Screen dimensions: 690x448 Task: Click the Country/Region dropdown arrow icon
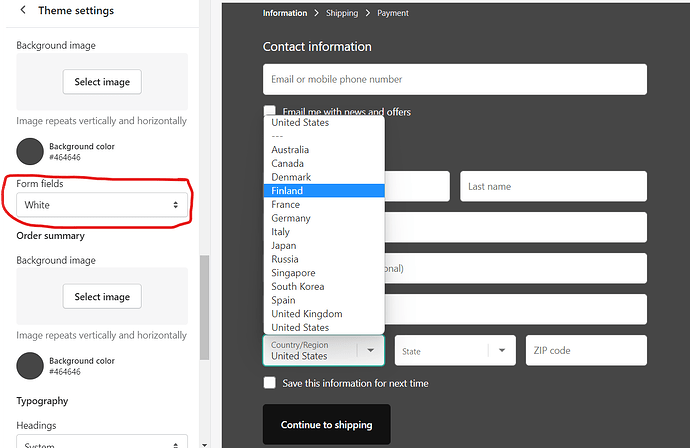click(370, 350)
